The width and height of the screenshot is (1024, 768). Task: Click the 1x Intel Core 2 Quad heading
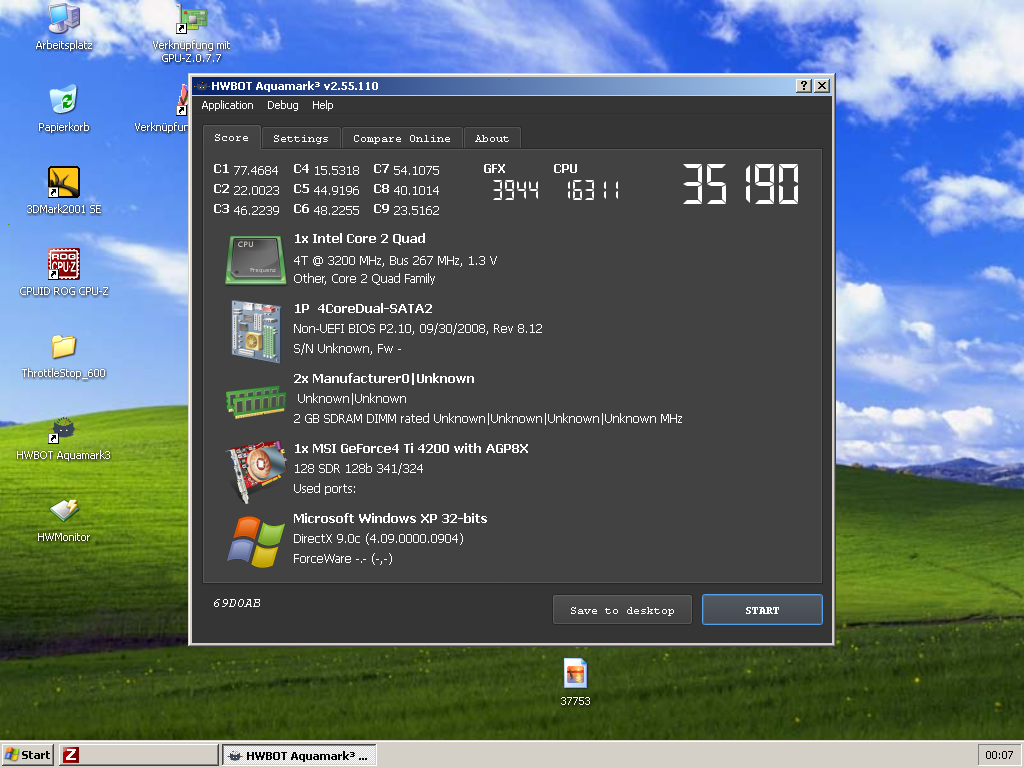point(359,238)
